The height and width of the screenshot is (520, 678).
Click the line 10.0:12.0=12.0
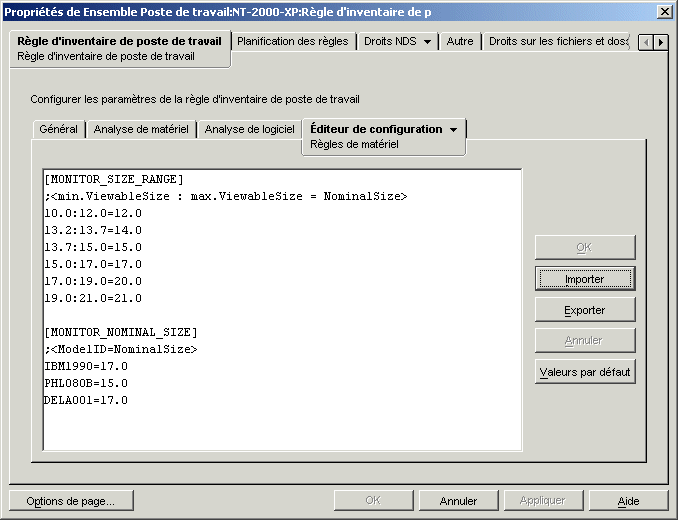click(93, 214)
